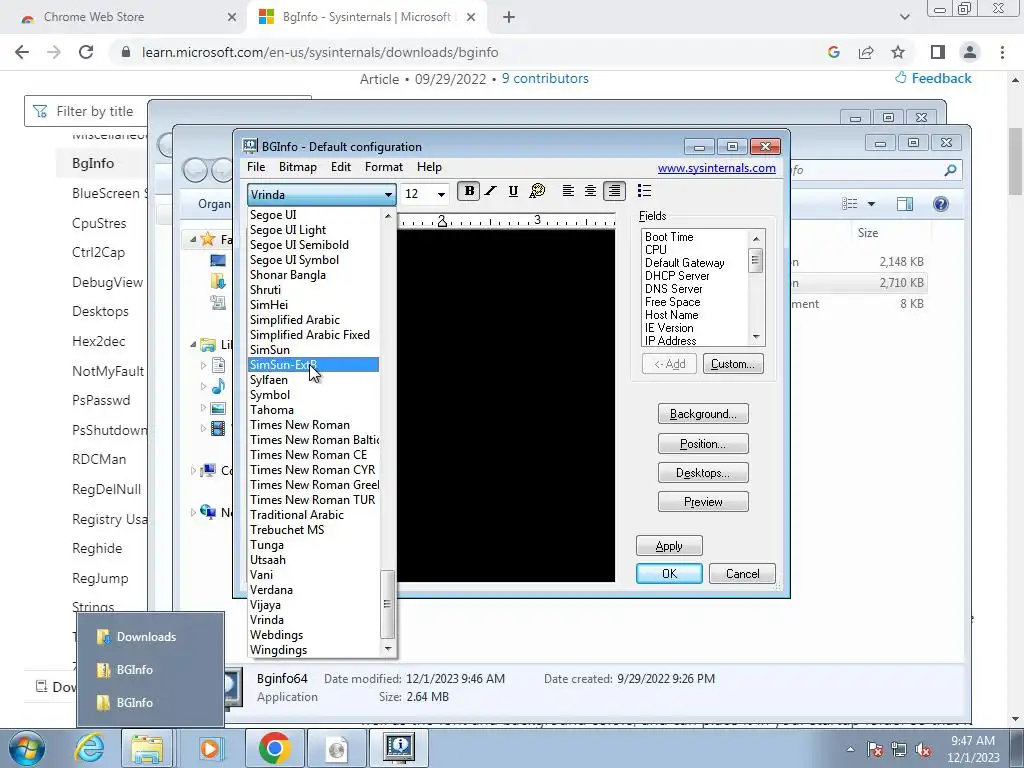Viewport: 1024px width, 768px height.
Task: Open the Help menu in BGInfo
Action: click(429, 167)
